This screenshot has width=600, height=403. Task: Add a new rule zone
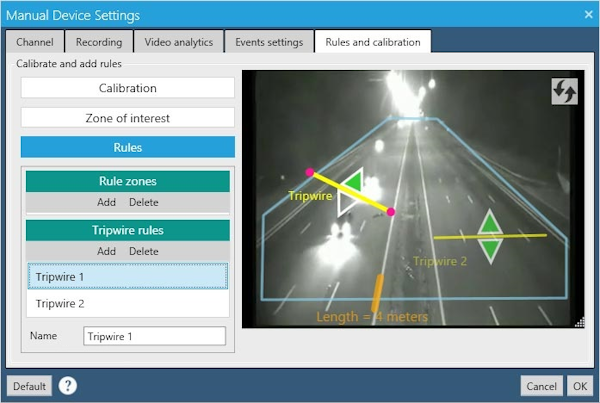[106, 202]
